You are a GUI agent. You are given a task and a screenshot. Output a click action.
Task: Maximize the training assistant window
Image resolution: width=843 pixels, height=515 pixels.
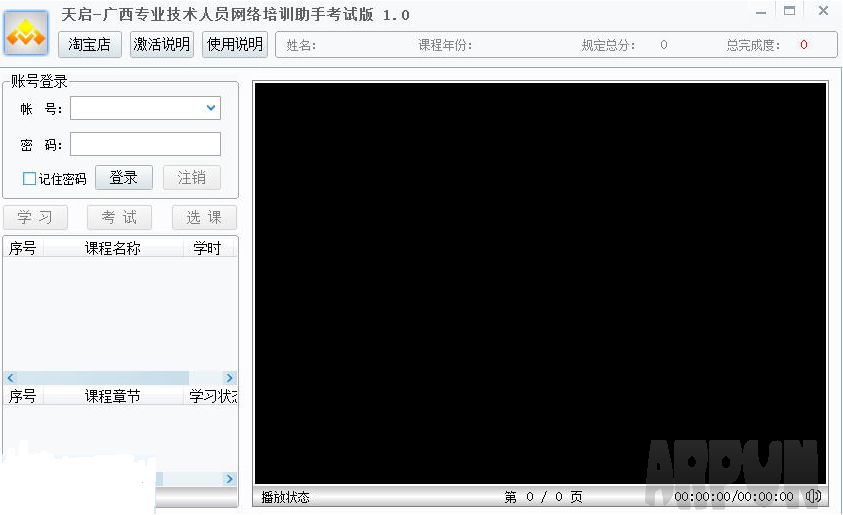[x=790, y=11]
